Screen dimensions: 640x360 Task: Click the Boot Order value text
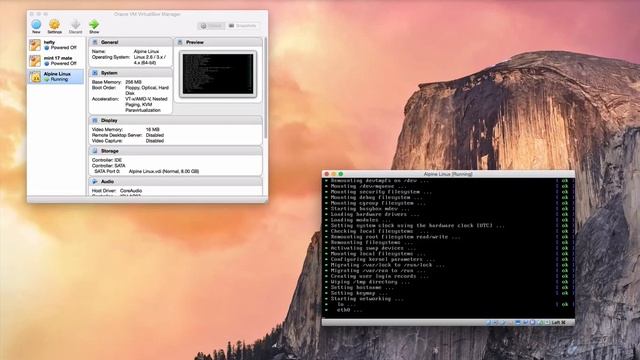coord(147,90)
